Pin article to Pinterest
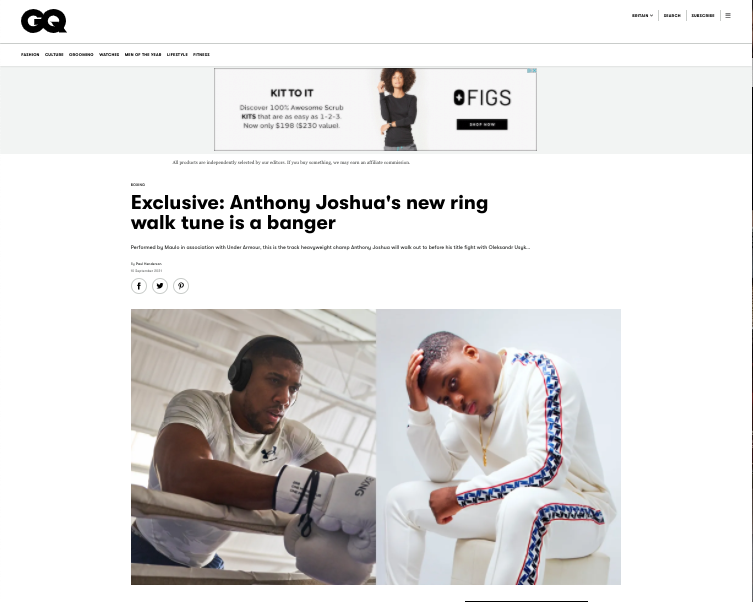The height and width of the screenshot is (602, 753). 181,286
